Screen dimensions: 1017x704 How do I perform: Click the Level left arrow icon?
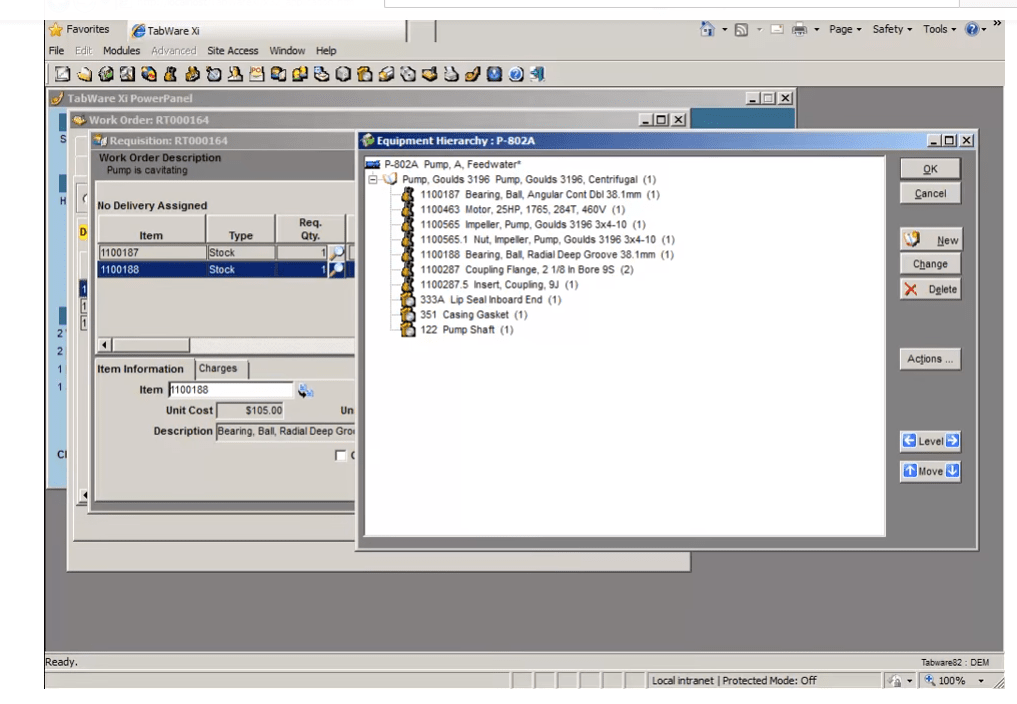click(x=909, y=441)
